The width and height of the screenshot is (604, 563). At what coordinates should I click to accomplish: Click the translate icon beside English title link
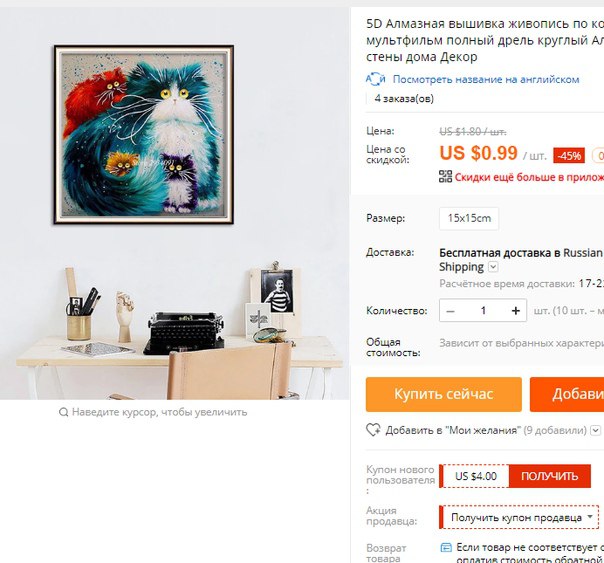point(375,79)
